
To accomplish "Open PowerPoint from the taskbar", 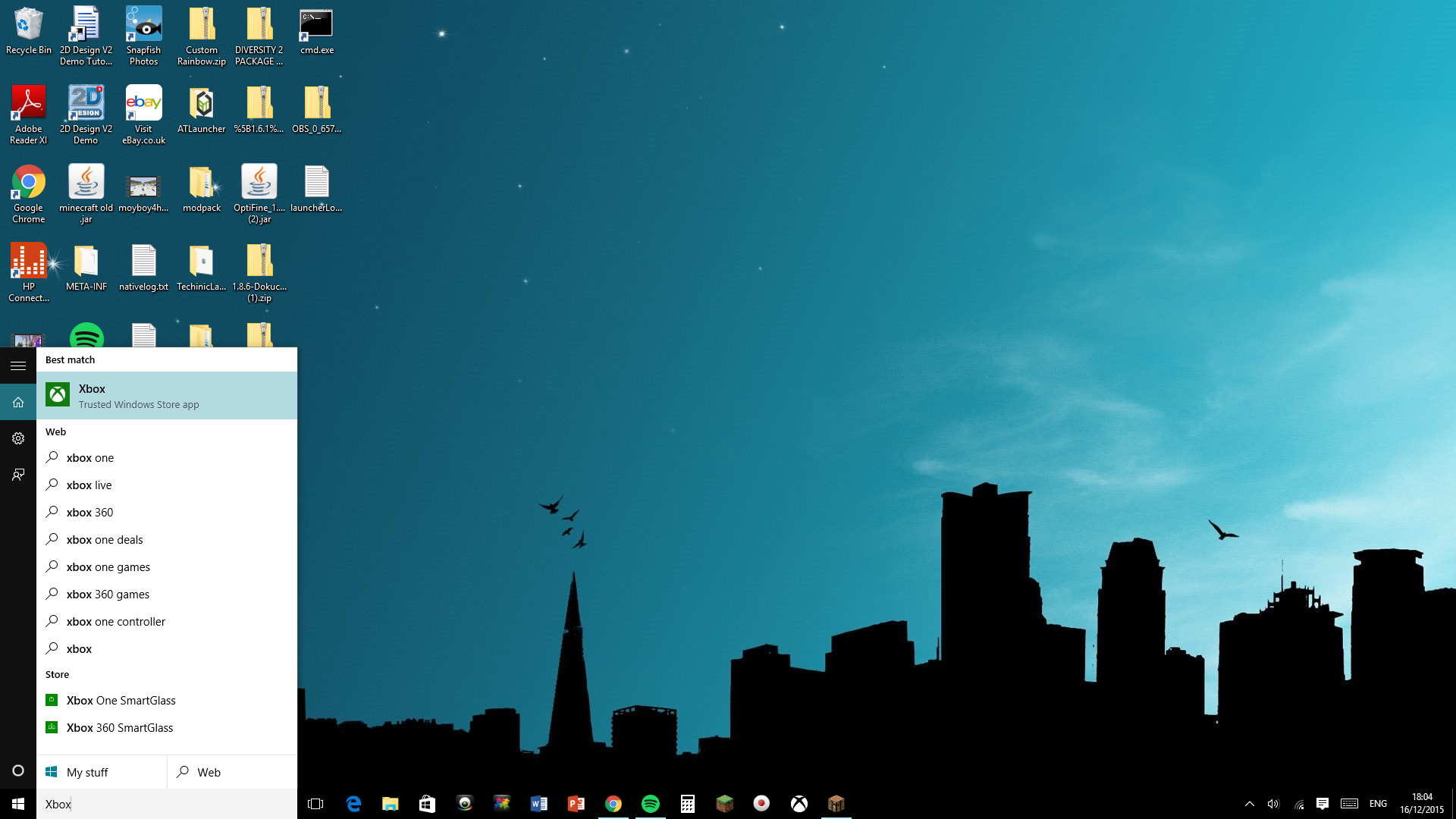I will tap(576, 804).
